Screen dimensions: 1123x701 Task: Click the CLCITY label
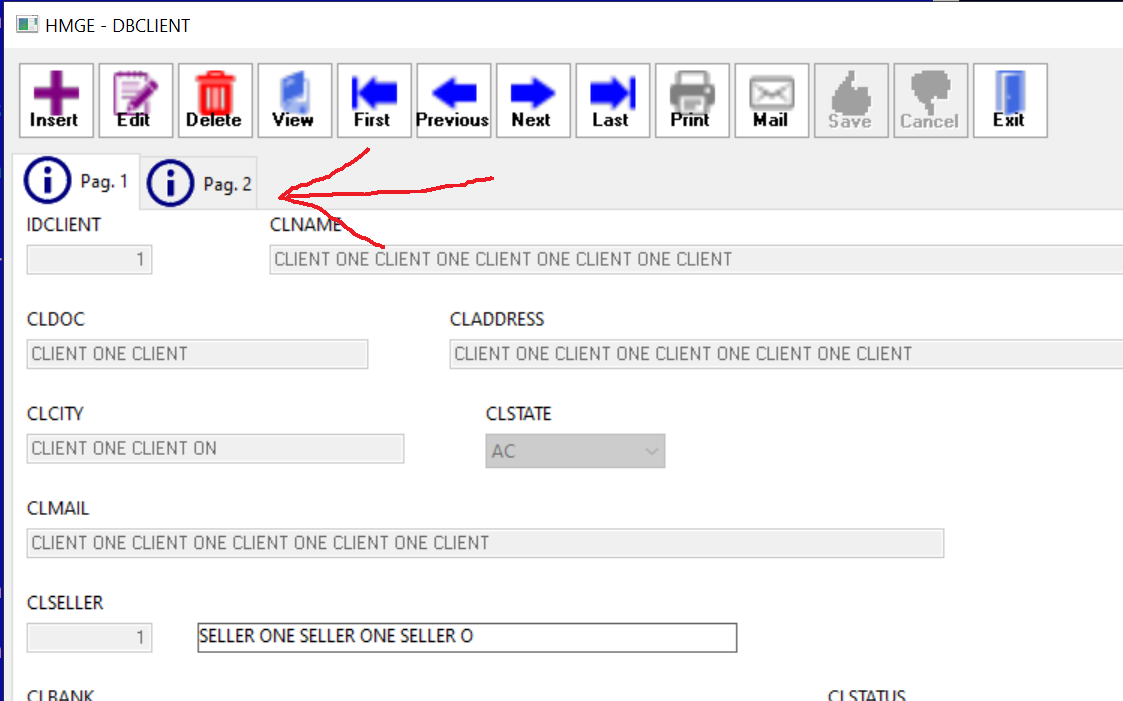coord(55,414)
